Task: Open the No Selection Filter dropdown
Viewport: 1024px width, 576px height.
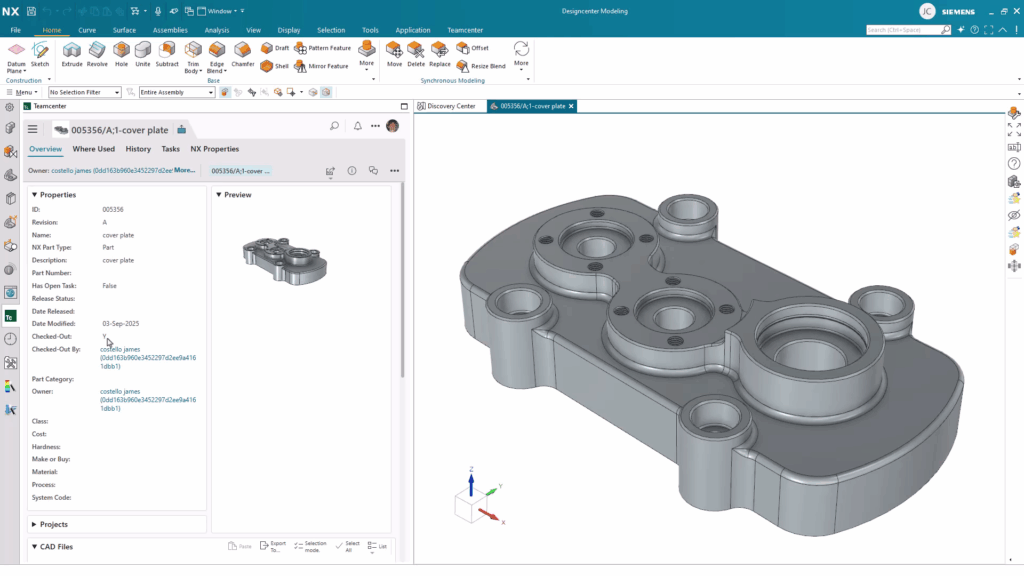Action: pyautogui.click(x=84, y=92)
